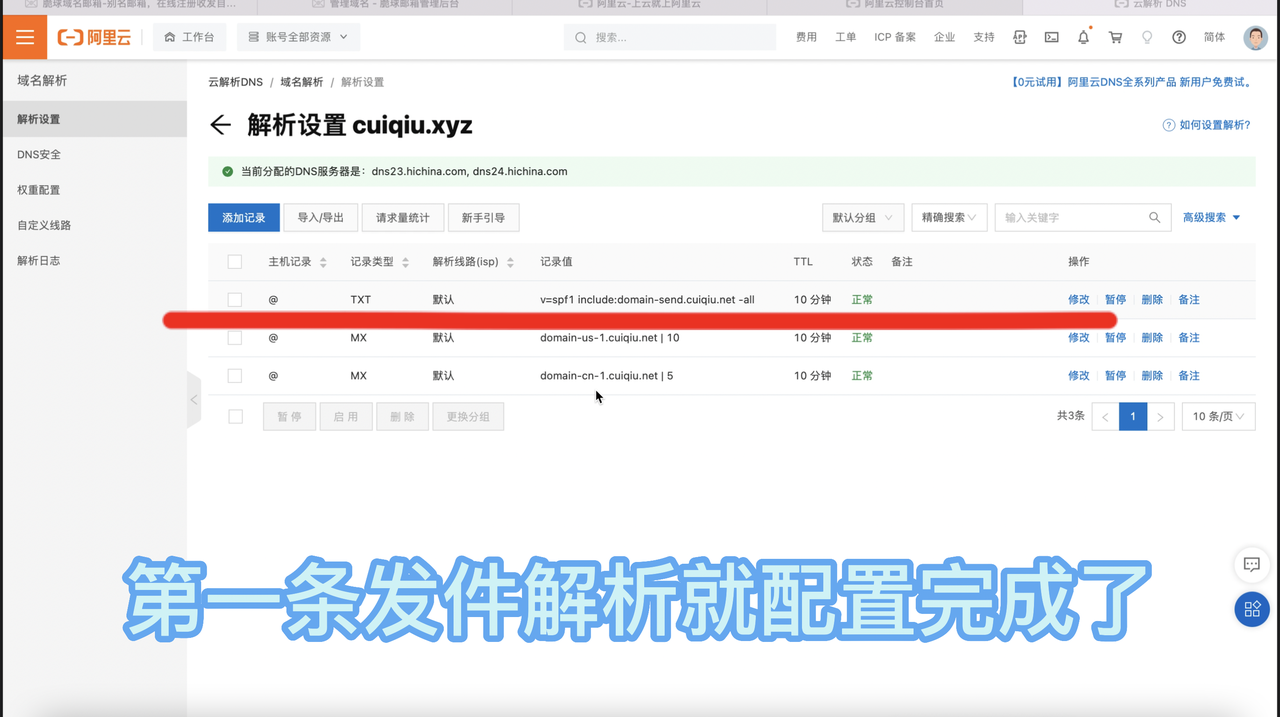The width and height of the screenshot is (1280, 717).
Task: Open the 企业 top menu
Action: 944,37
